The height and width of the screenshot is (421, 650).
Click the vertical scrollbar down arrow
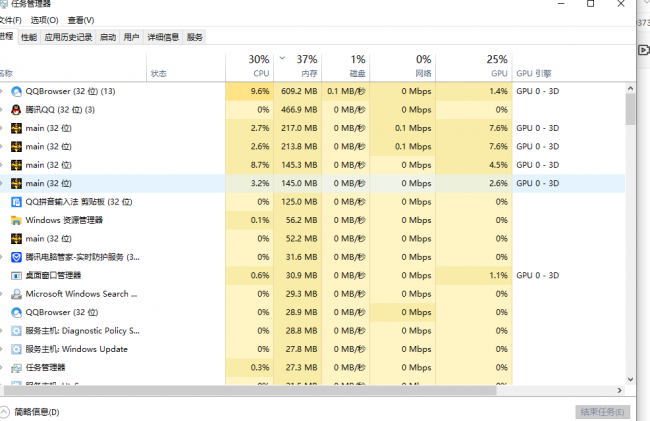[x=631, y=379]
